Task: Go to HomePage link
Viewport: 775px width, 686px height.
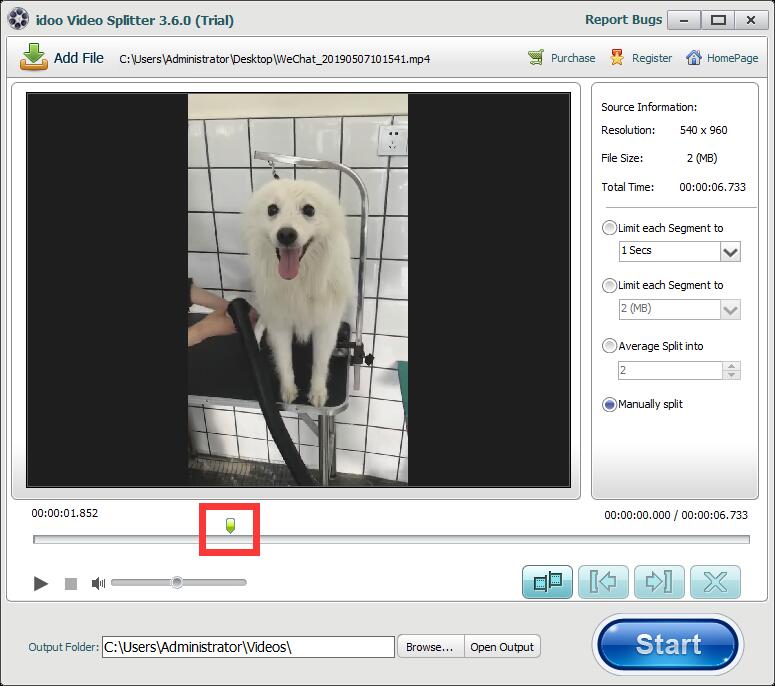Action: (x=722, y=58)
